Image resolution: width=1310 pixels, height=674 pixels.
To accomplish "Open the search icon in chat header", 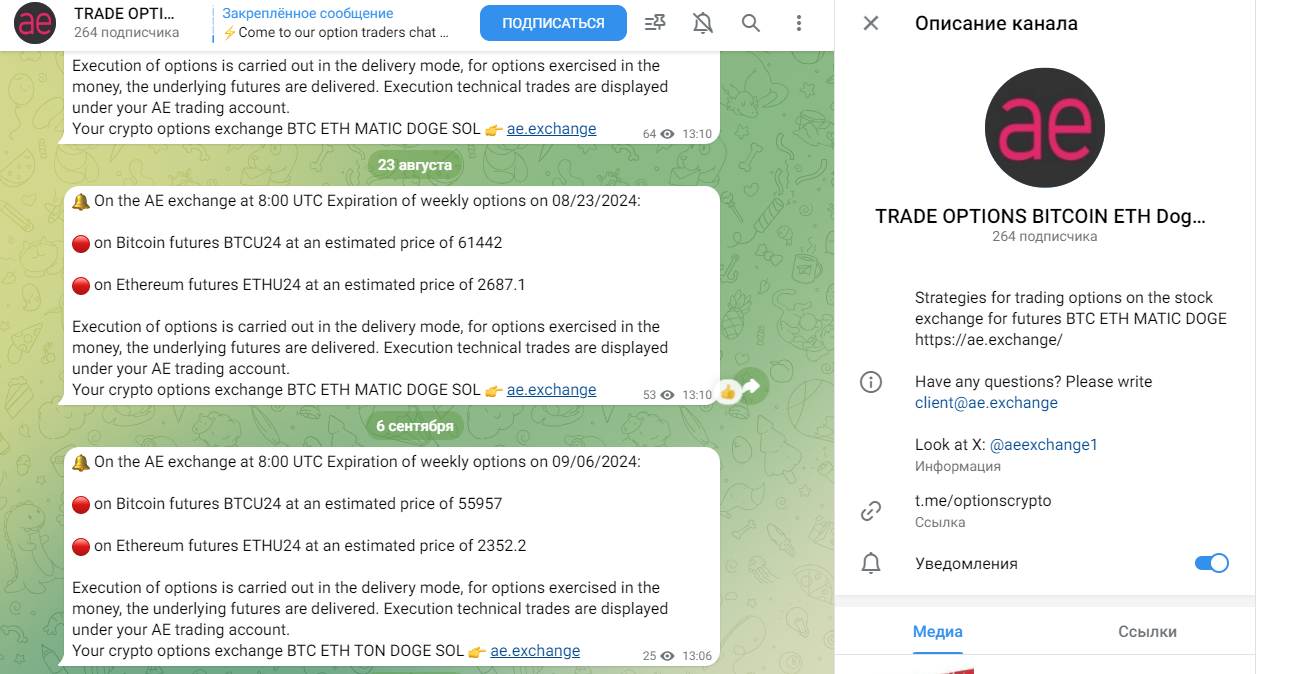I will 751,23.
